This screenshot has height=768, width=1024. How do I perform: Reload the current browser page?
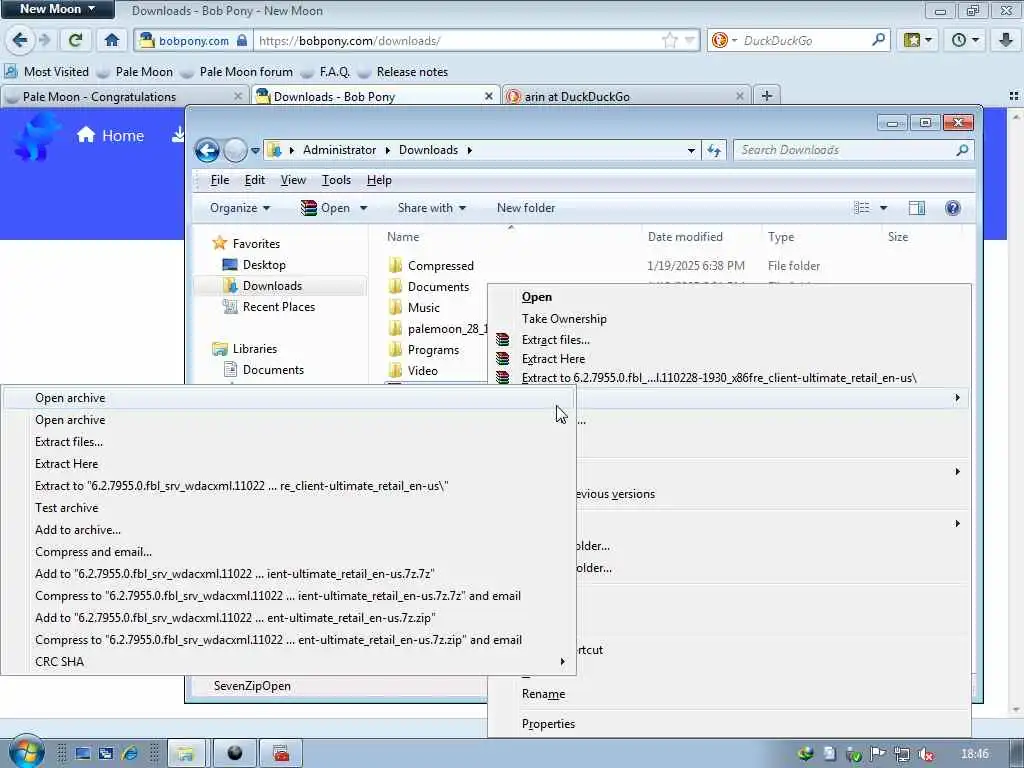click(x=74, y=40)
